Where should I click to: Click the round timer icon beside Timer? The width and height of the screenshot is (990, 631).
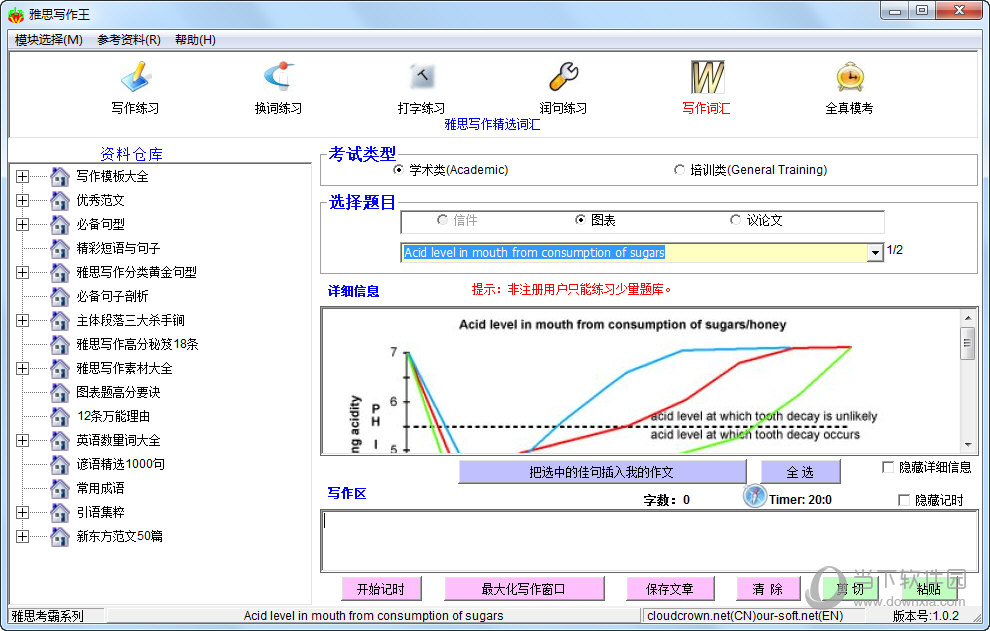tap(754, 496)
